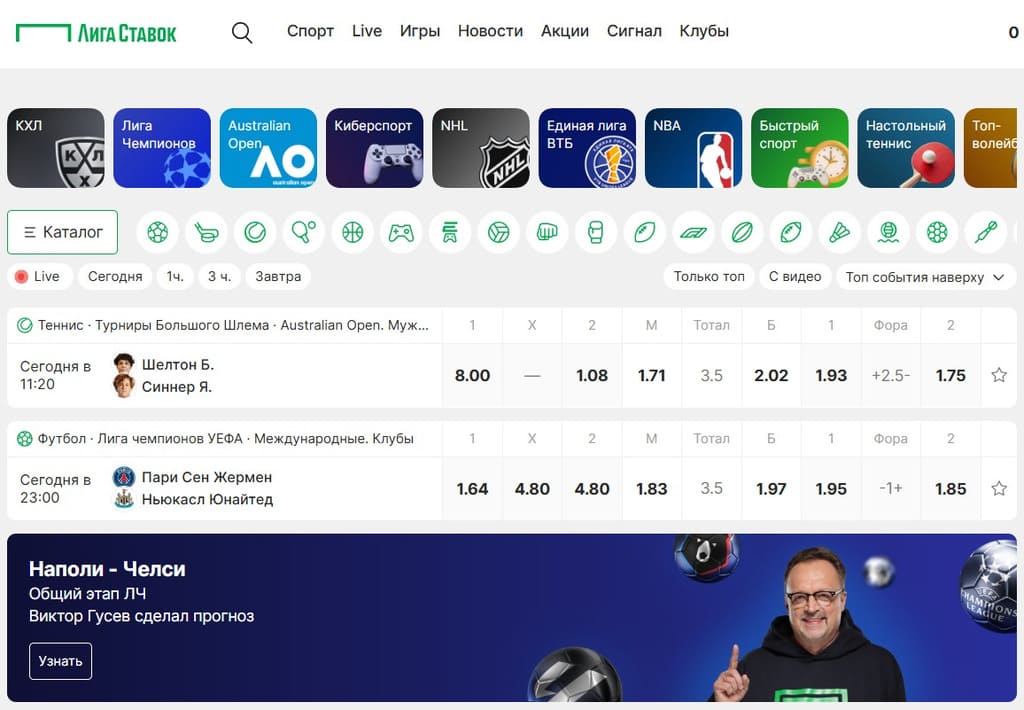Open the NHL league tile
The width and height of the screenshot is (1024, 710).
coord(481,148)
